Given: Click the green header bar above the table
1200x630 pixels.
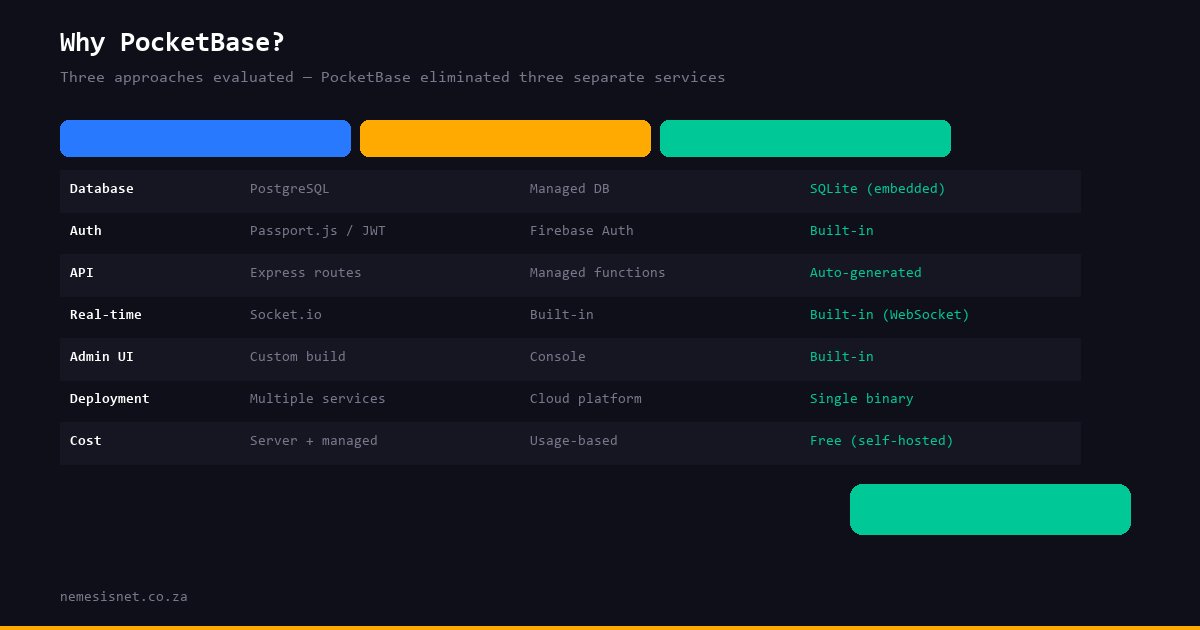Looking at the screenshot, I should [x=805, y=138].
